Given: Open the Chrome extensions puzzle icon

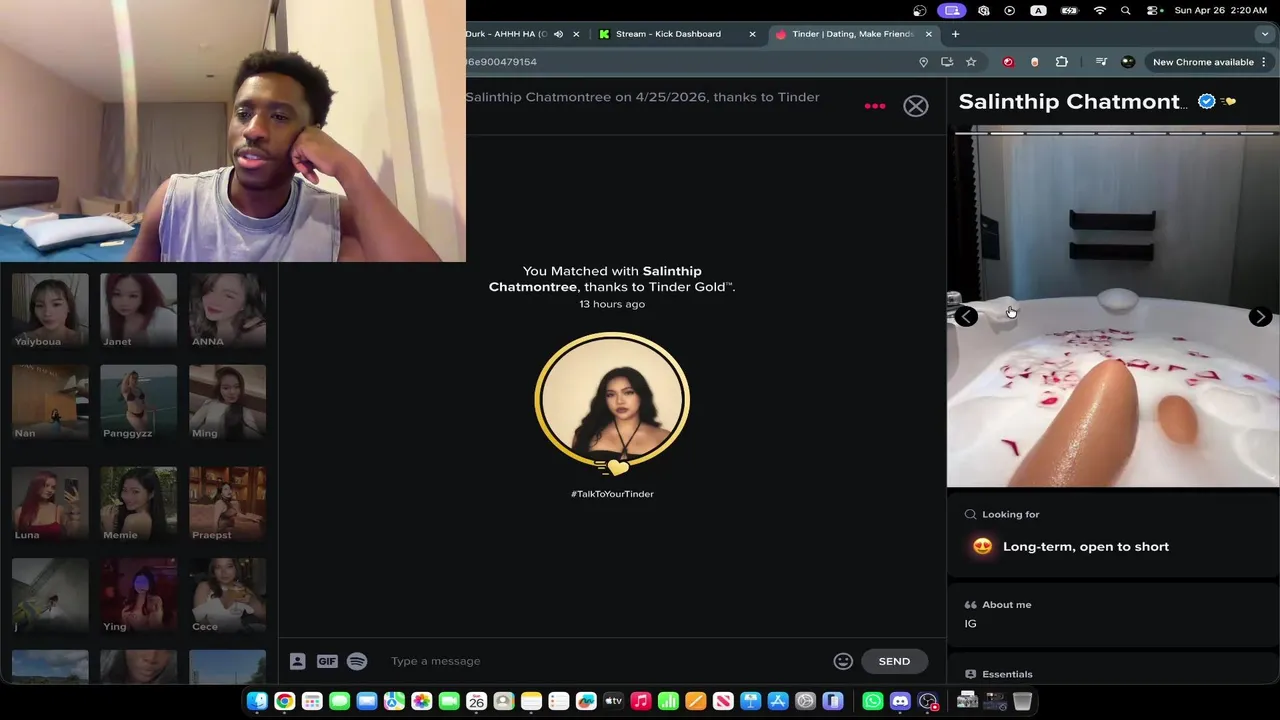Looking at the screenshot, I should (x=1062, y=62).
